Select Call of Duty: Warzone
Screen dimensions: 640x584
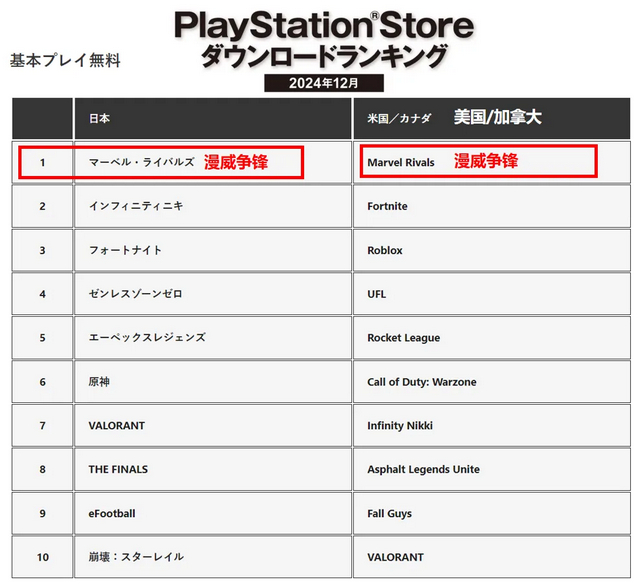click(x=422, y=382)
